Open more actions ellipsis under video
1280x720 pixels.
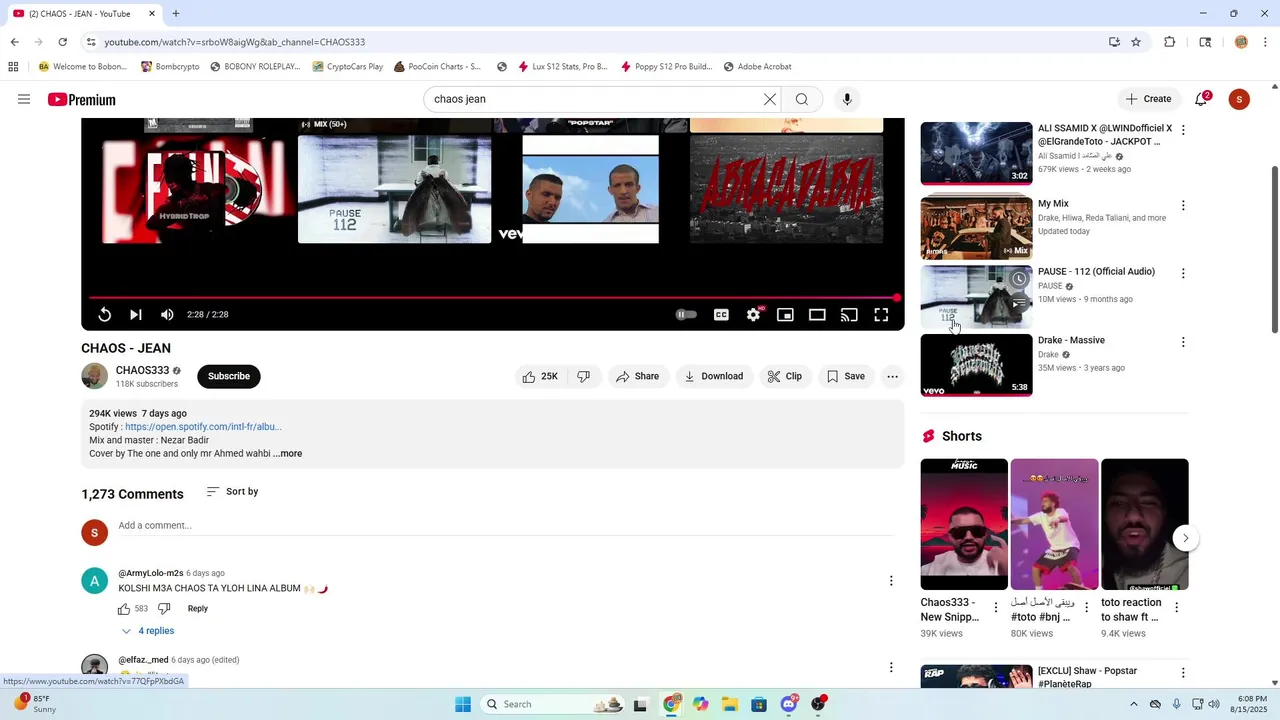pyautogui.click(x=892, y=376)
